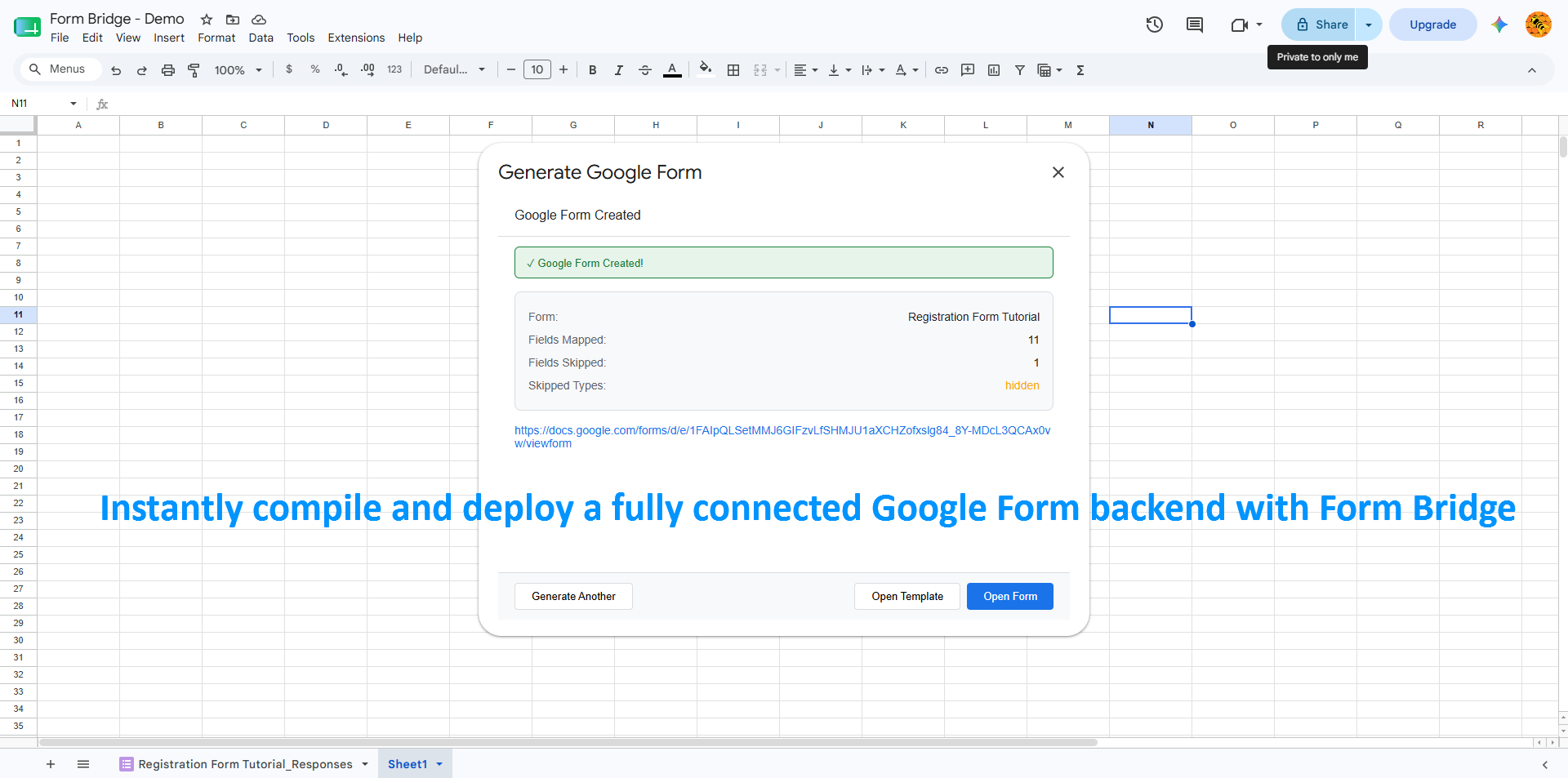Click the Upgrade button
The width and height of the screenshot is (1568, 778).
pyautogui.click(x=1433, y=24)
